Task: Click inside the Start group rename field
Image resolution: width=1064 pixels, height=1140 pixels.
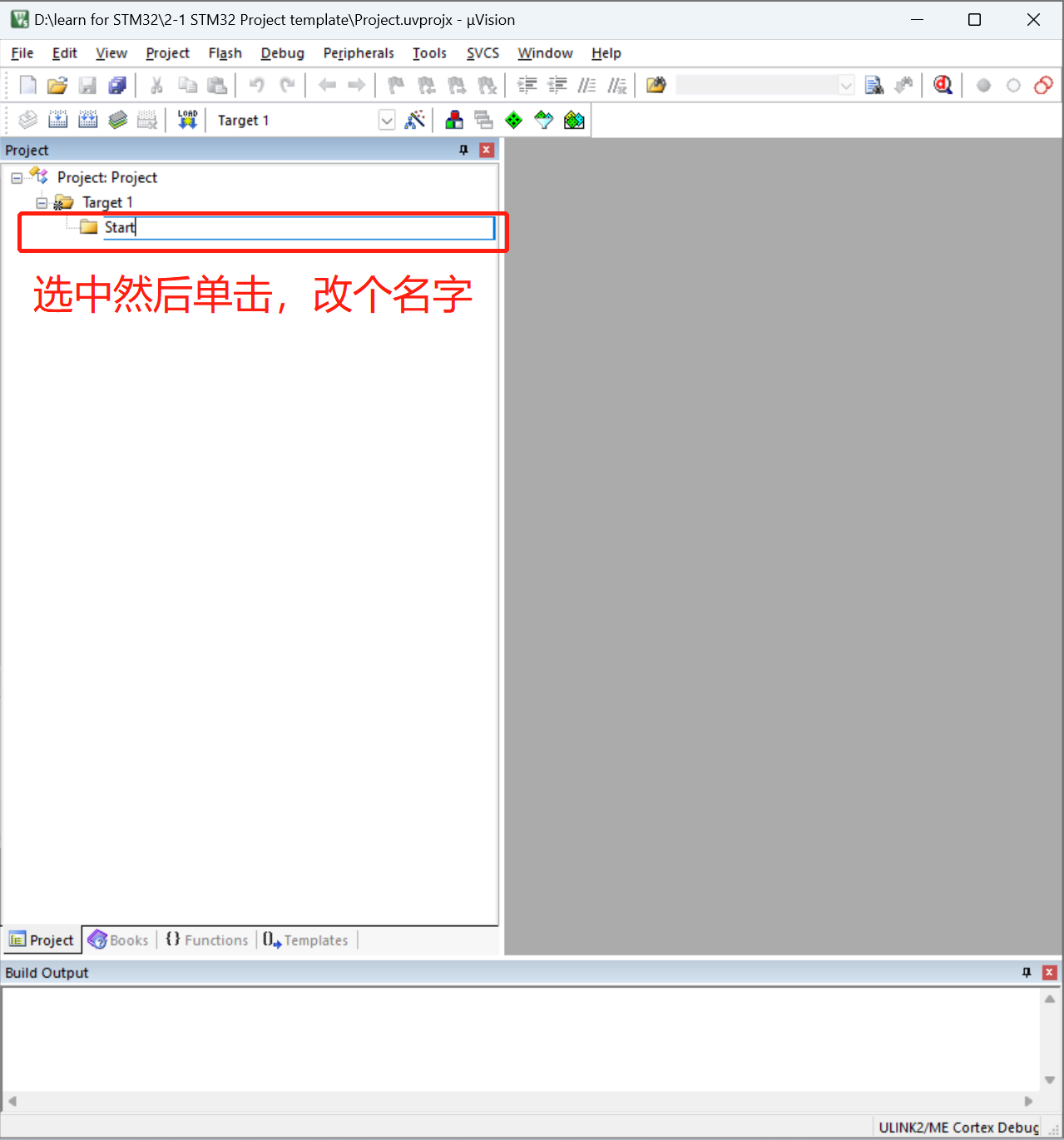Action: [299, 228]
